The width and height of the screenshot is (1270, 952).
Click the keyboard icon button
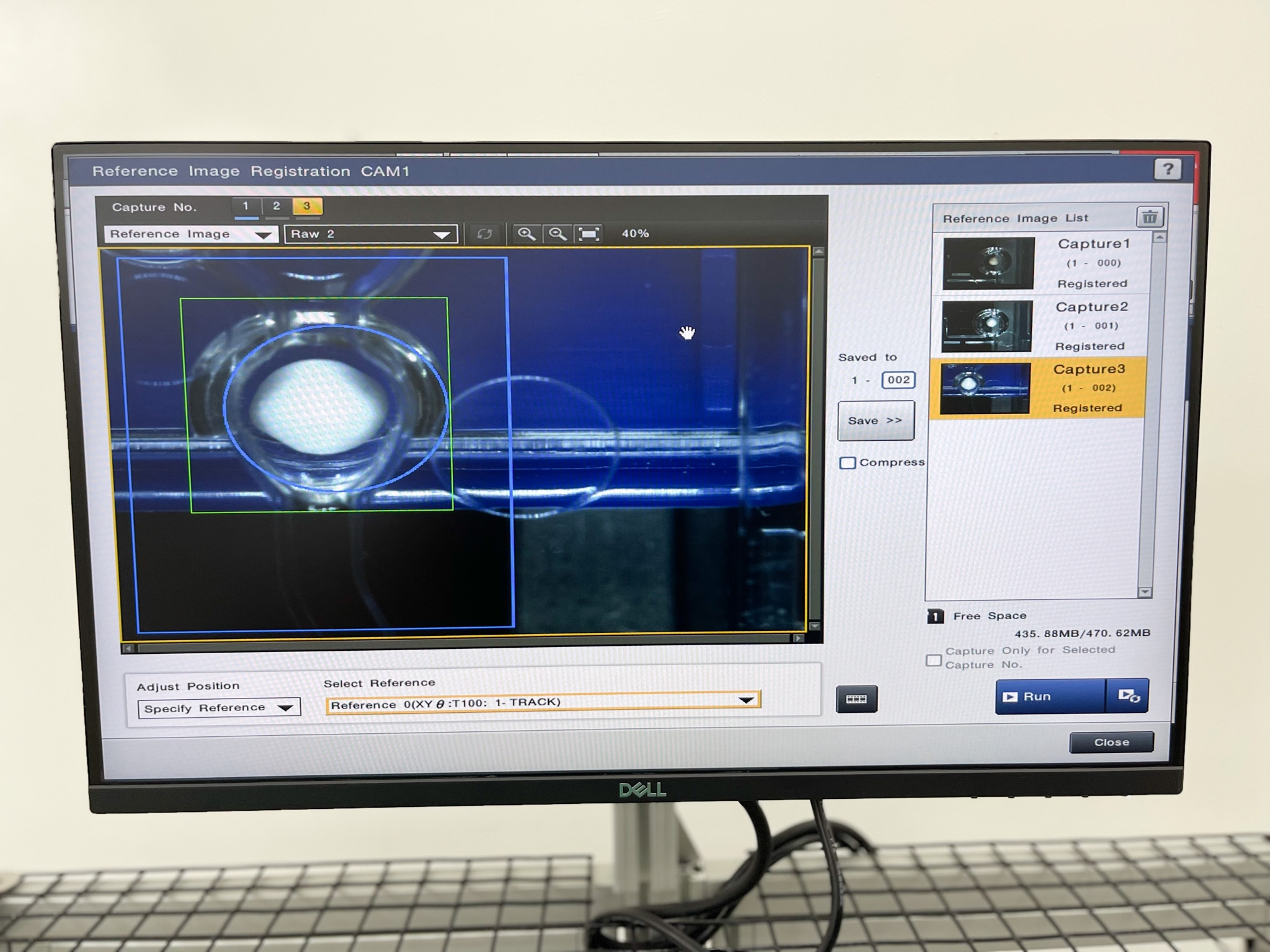point(856,699)
